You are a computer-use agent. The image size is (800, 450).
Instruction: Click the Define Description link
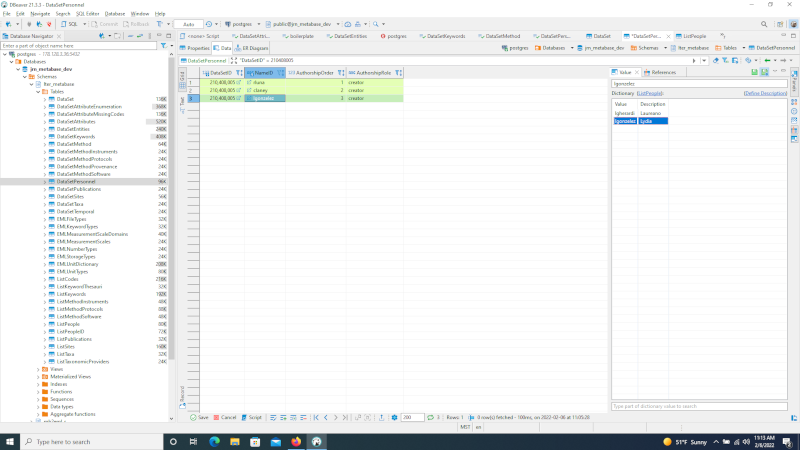pyautogui.click(x=765, y=93)
